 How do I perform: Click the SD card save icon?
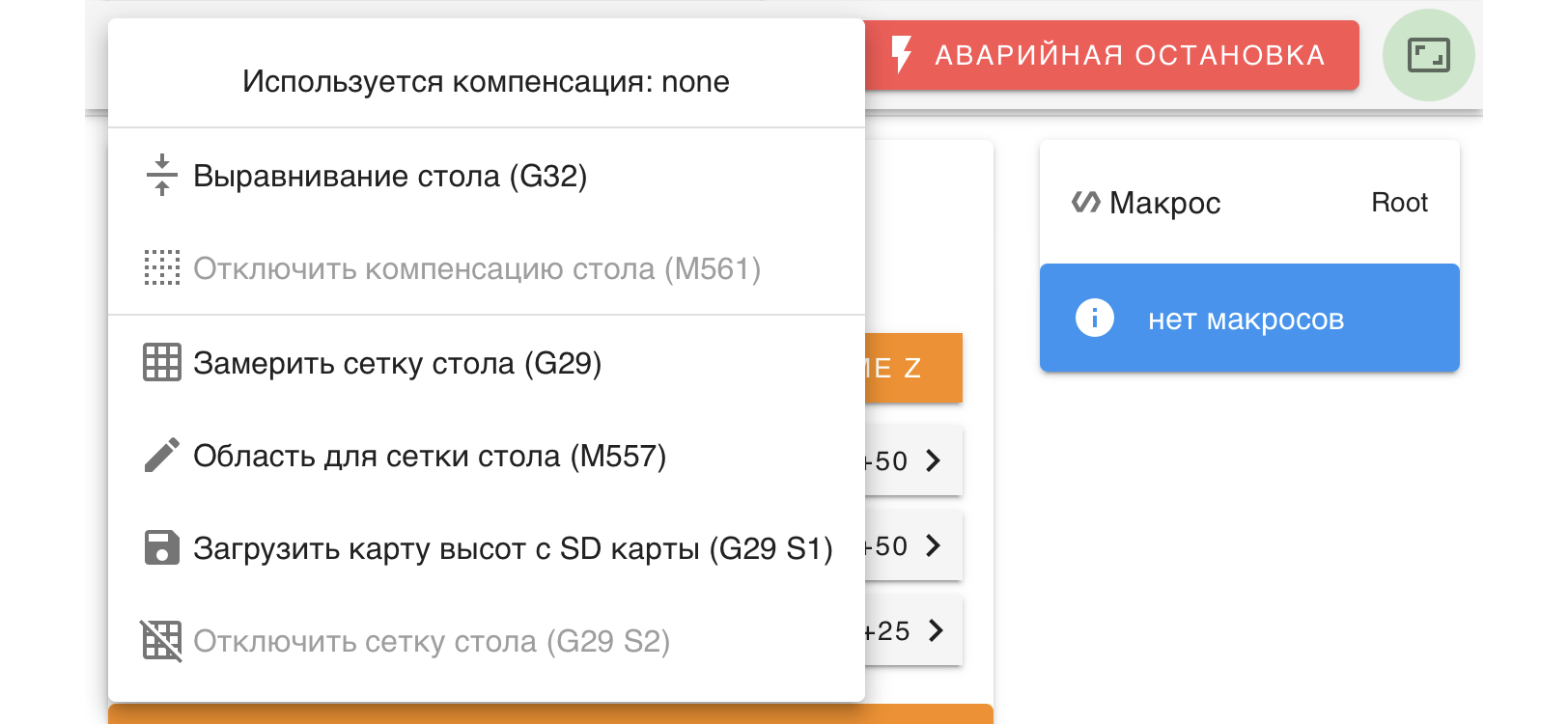[162, 547]
